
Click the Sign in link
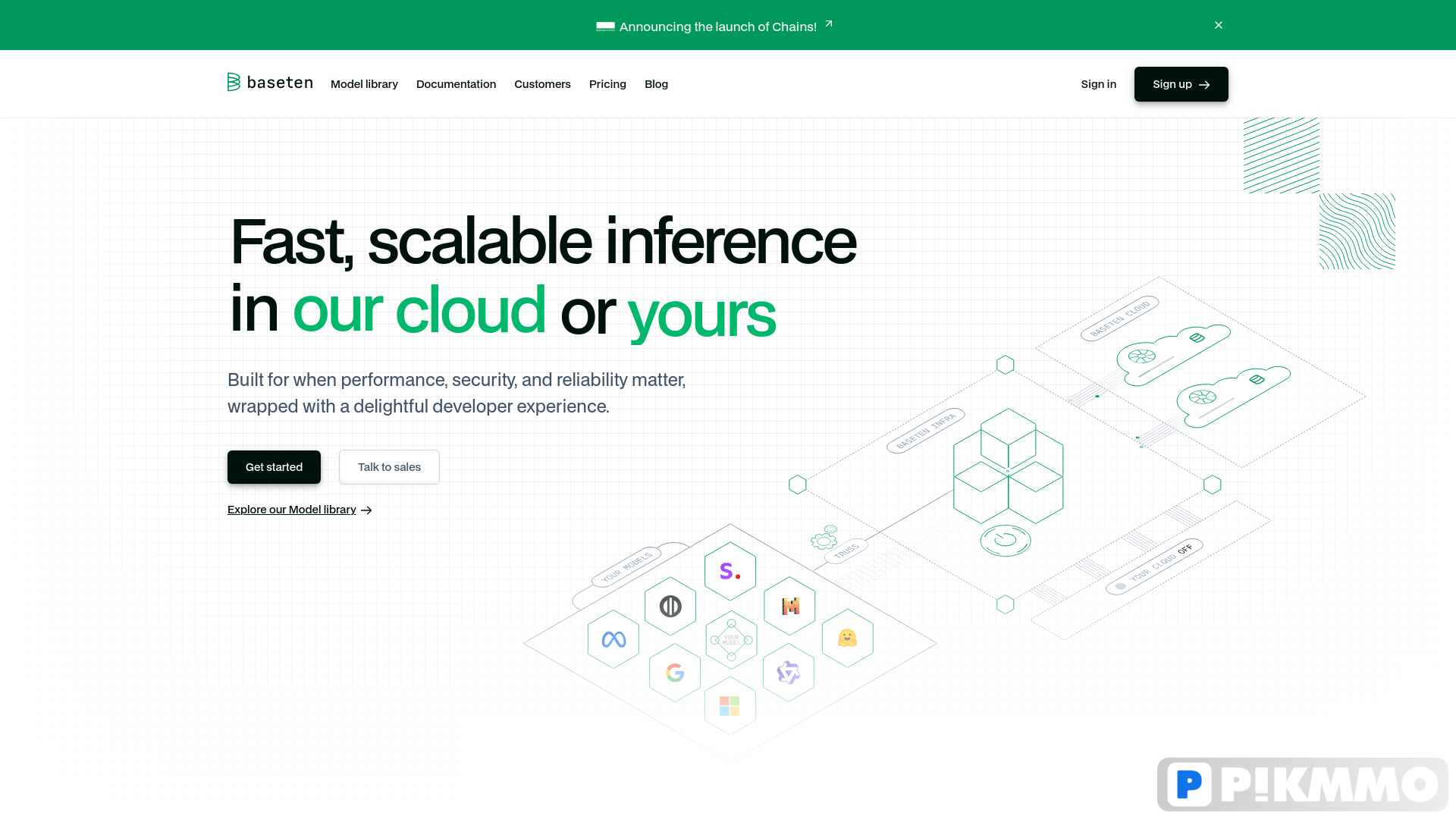tap(1098, 84)
